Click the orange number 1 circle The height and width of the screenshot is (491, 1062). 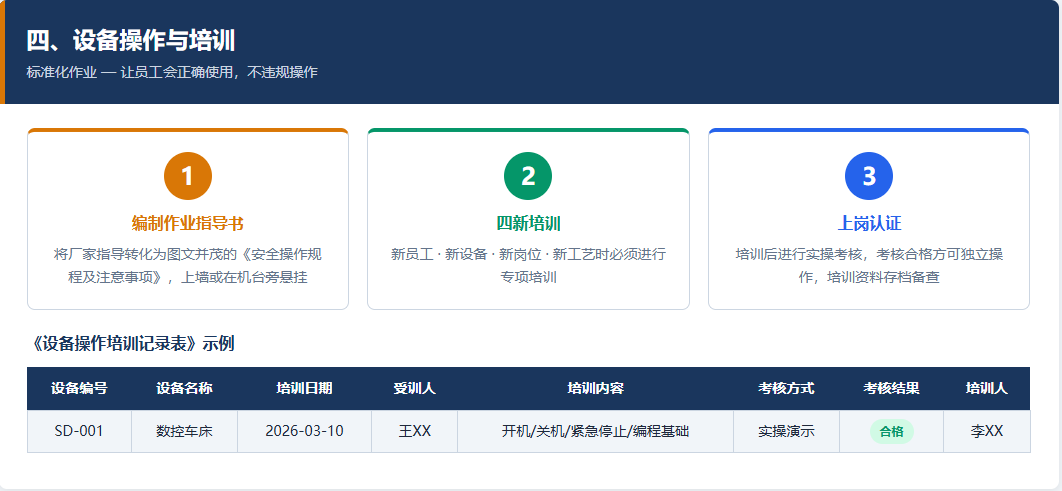click(x=188, y=176)
